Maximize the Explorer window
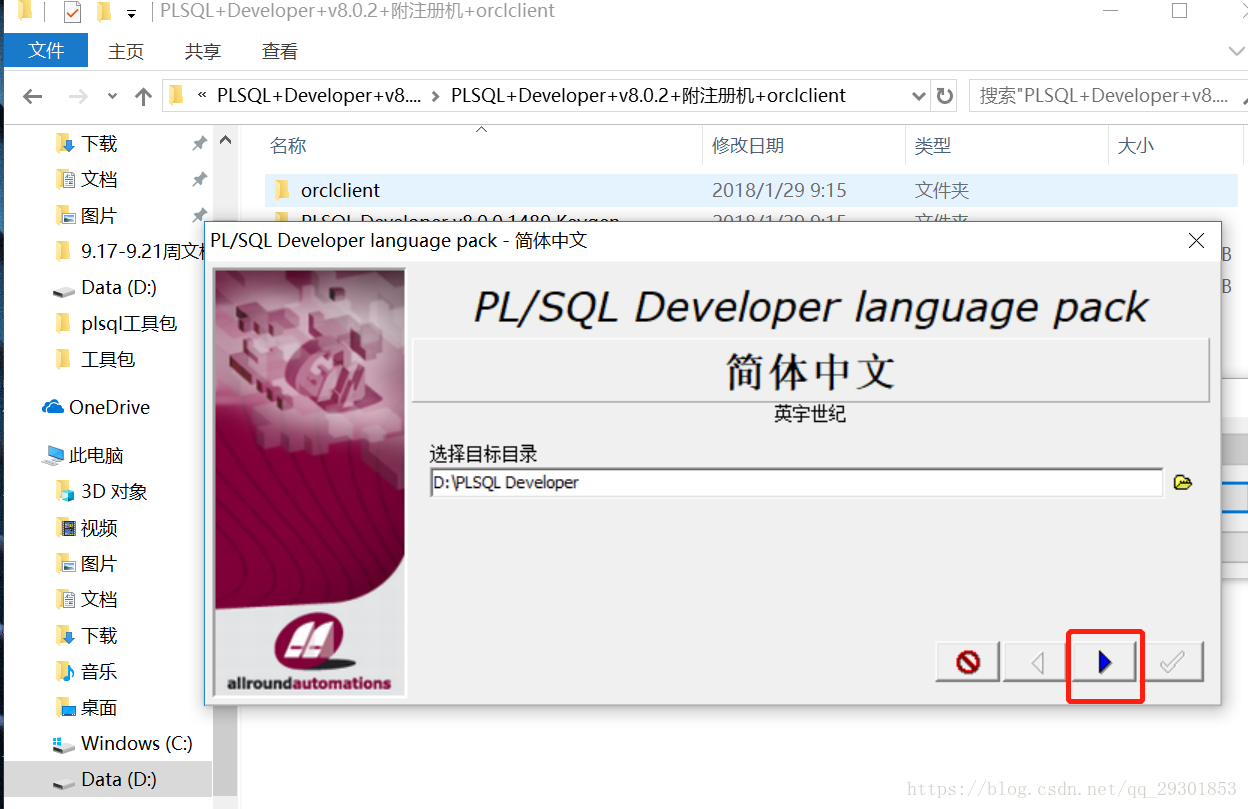The image size is (1248, 809). coord(1180,11)
